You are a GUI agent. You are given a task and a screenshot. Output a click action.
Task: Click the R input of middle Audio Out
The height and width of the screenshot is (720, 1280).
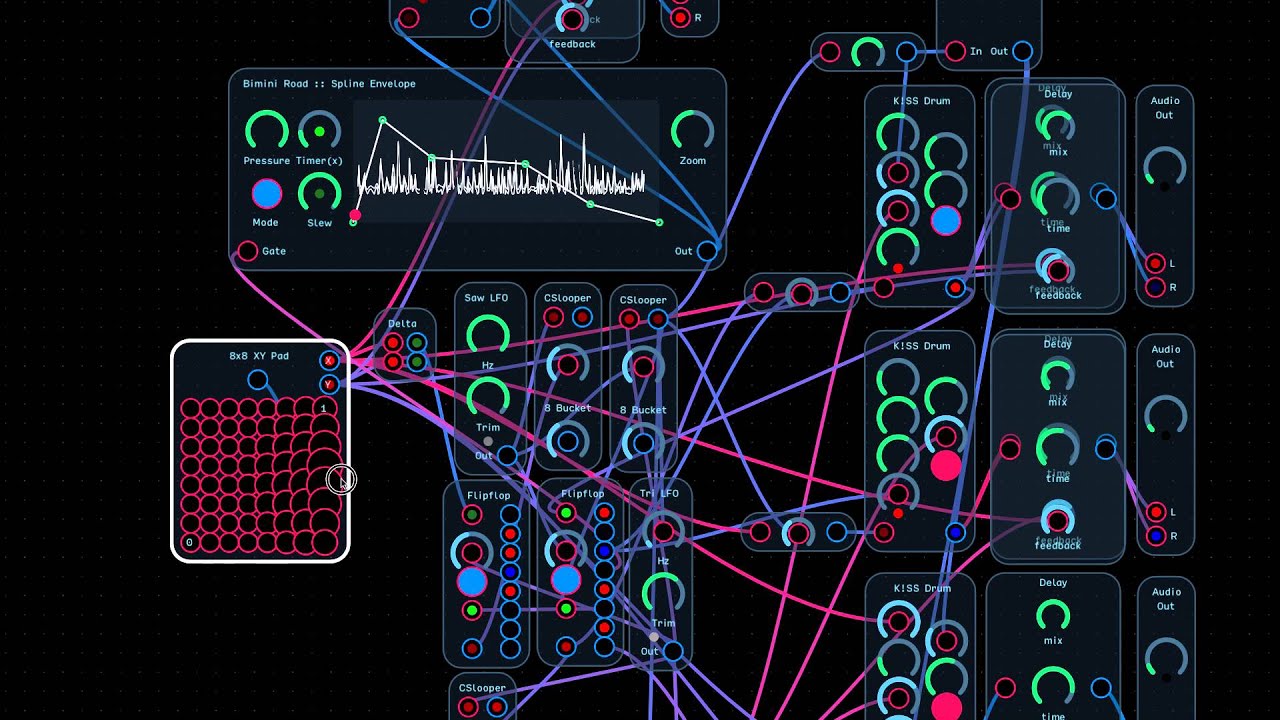1156,536
